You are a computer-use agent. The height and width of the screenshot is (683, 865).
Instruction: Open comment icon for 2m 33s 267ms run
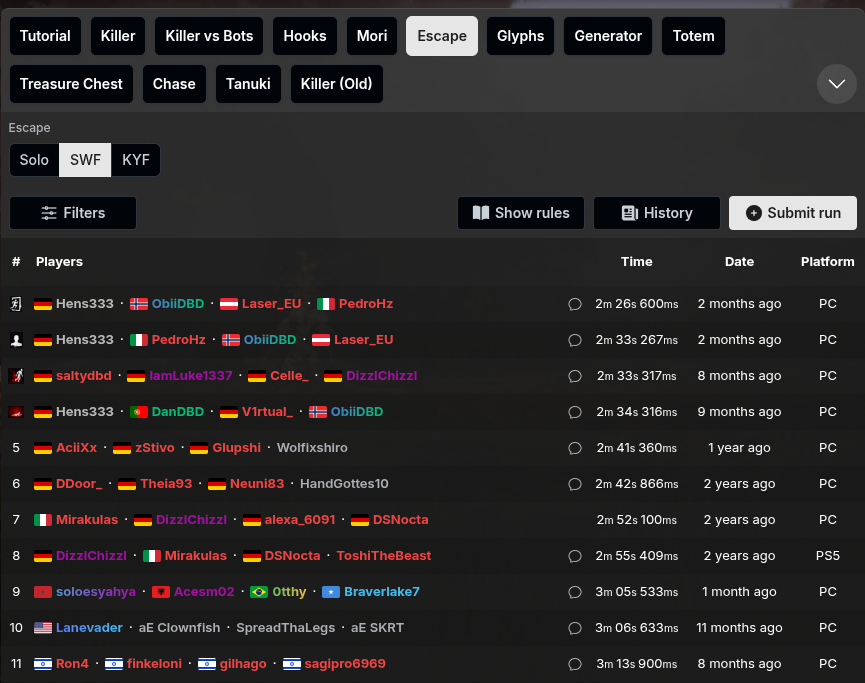coord(575,340)
